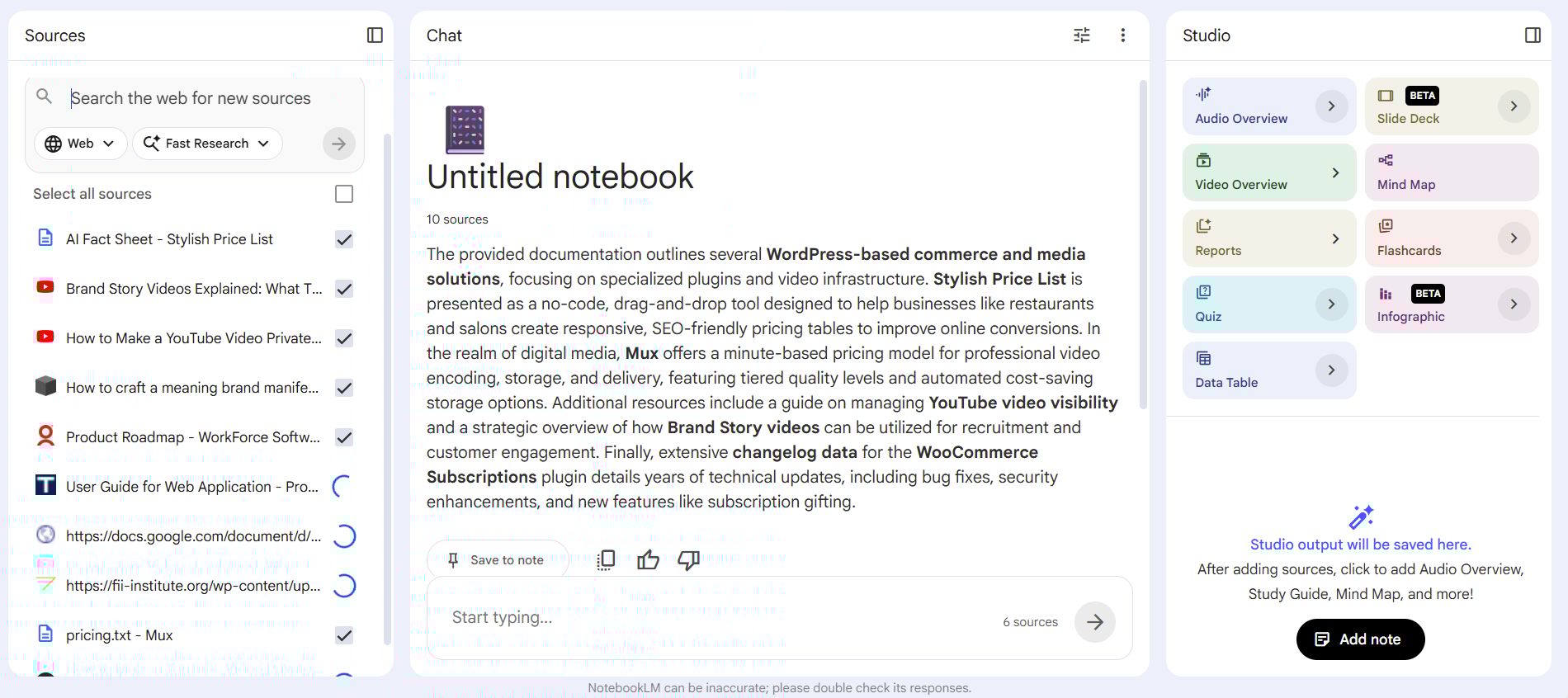Click the Add note button
The height and width of the screenshot is (698, 1568).
pos(1360,639)
